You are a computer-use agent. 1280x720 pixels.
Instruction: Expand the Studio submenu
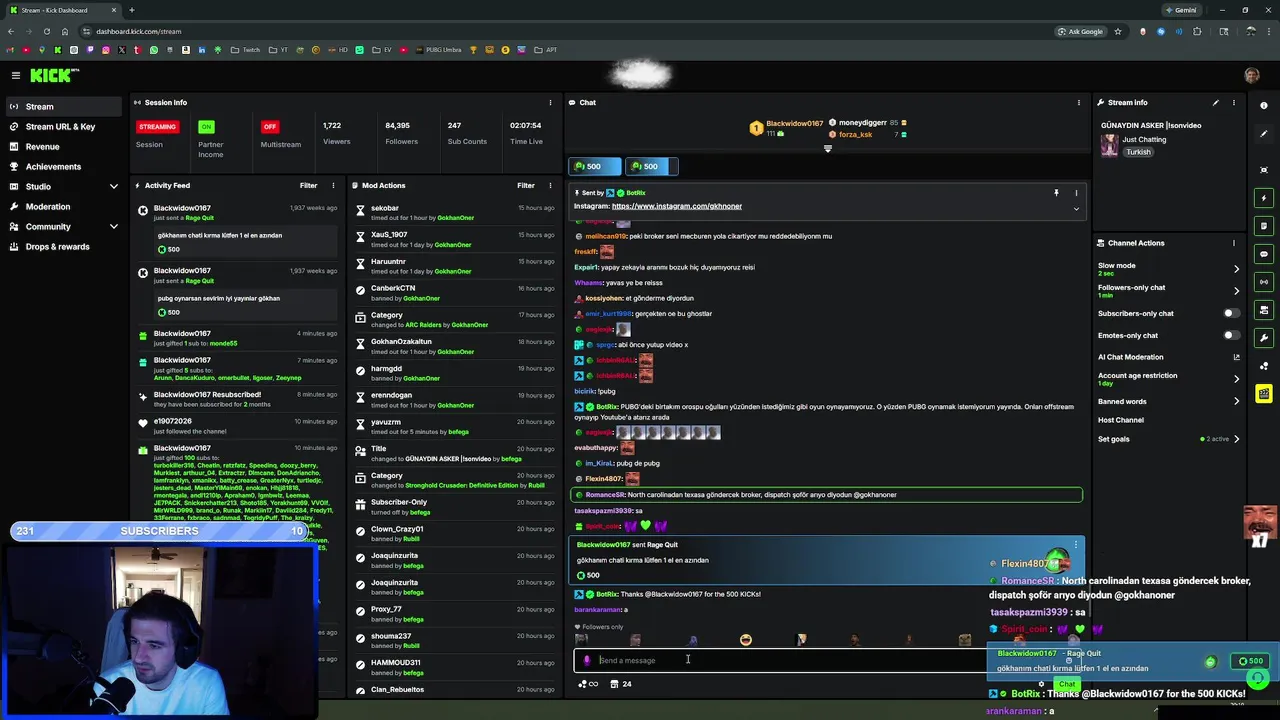pos(113,186)
